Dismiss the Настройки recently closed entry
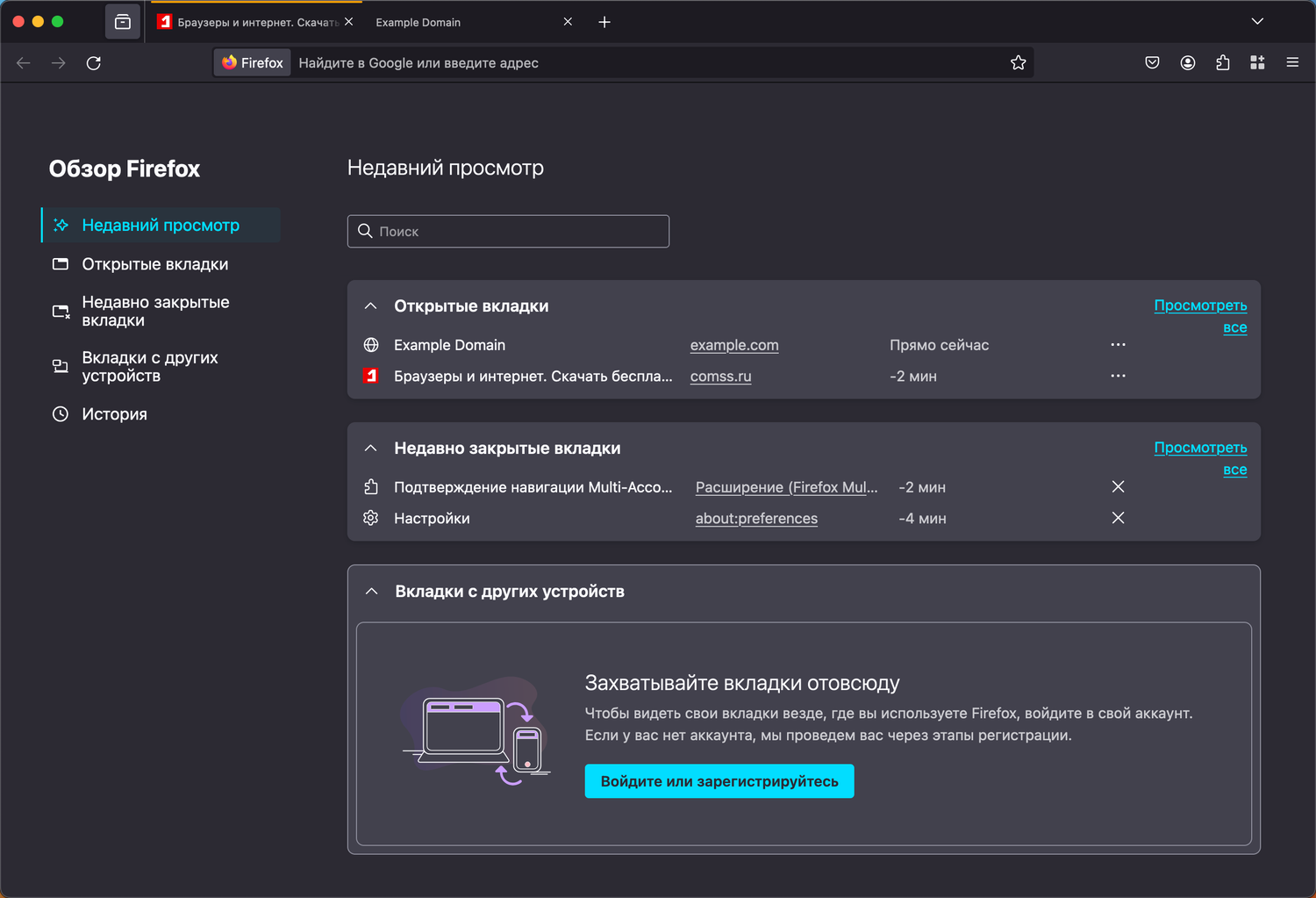Screen dimensions: 1316x898 point(1118,518)
